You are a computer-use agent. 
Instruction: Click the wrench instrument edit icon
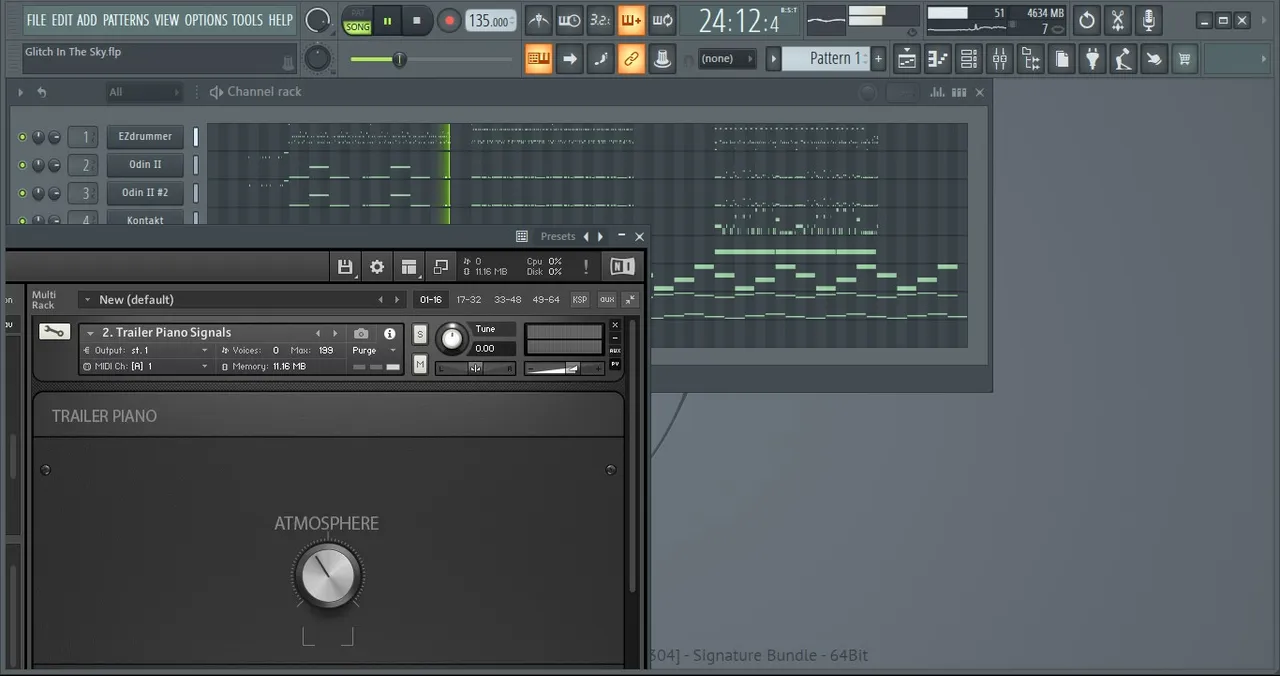coord(54,332)
